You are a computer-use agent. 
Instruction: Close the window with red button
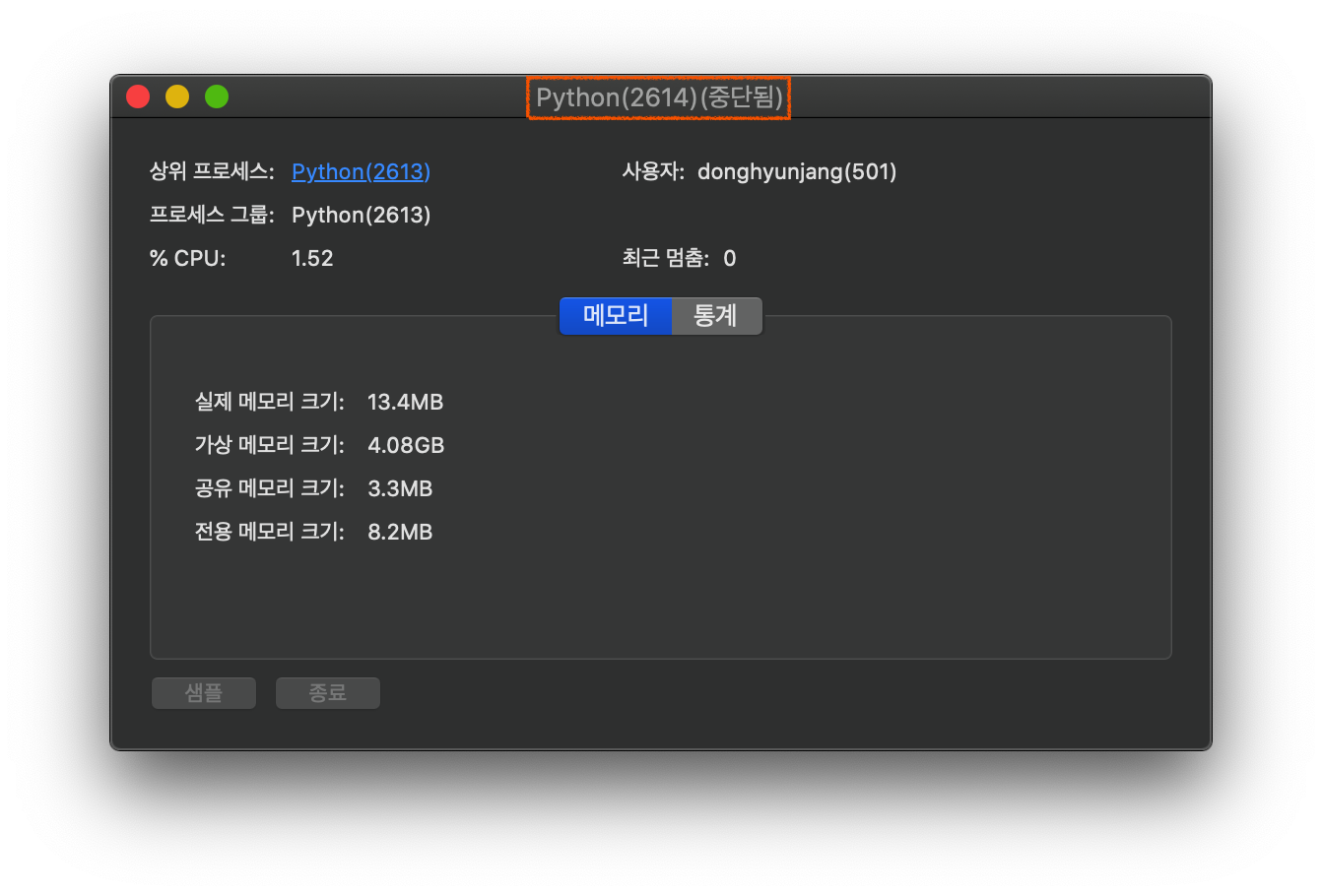click(x=138, y=96)
